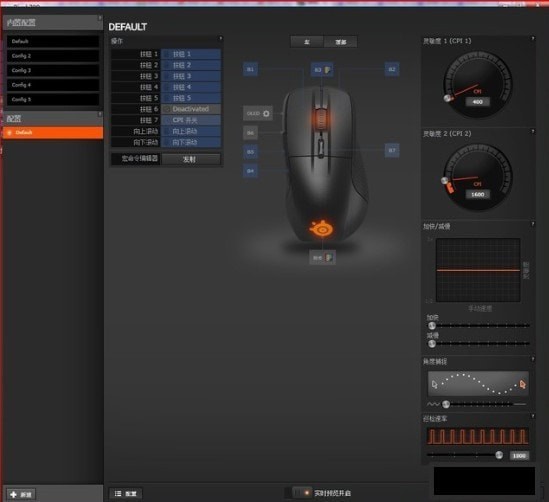This screenshot has width=549, height=502.
Task: Click the polling rate slider knob
Action: 499,455
